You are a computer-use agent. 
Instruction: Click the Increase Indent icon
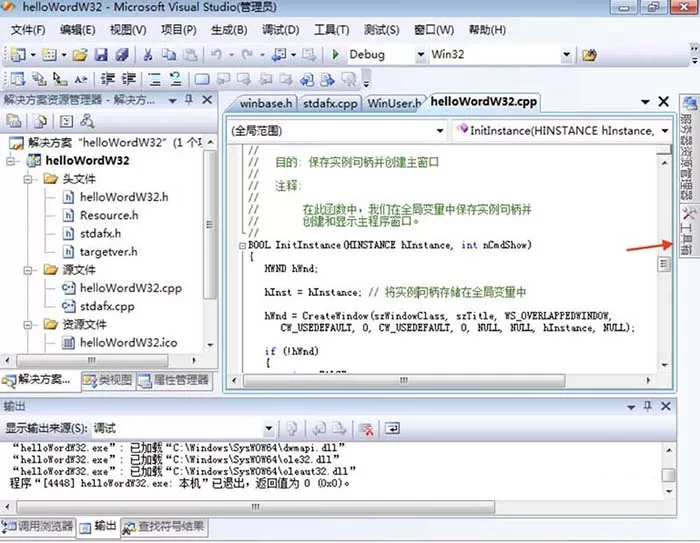click(x=129, y=79)
